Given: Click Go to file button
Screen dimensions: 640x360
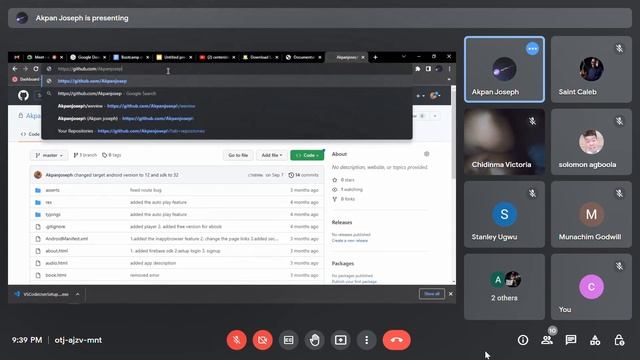Looking at the screenshot, I should (x=238, y=155).
